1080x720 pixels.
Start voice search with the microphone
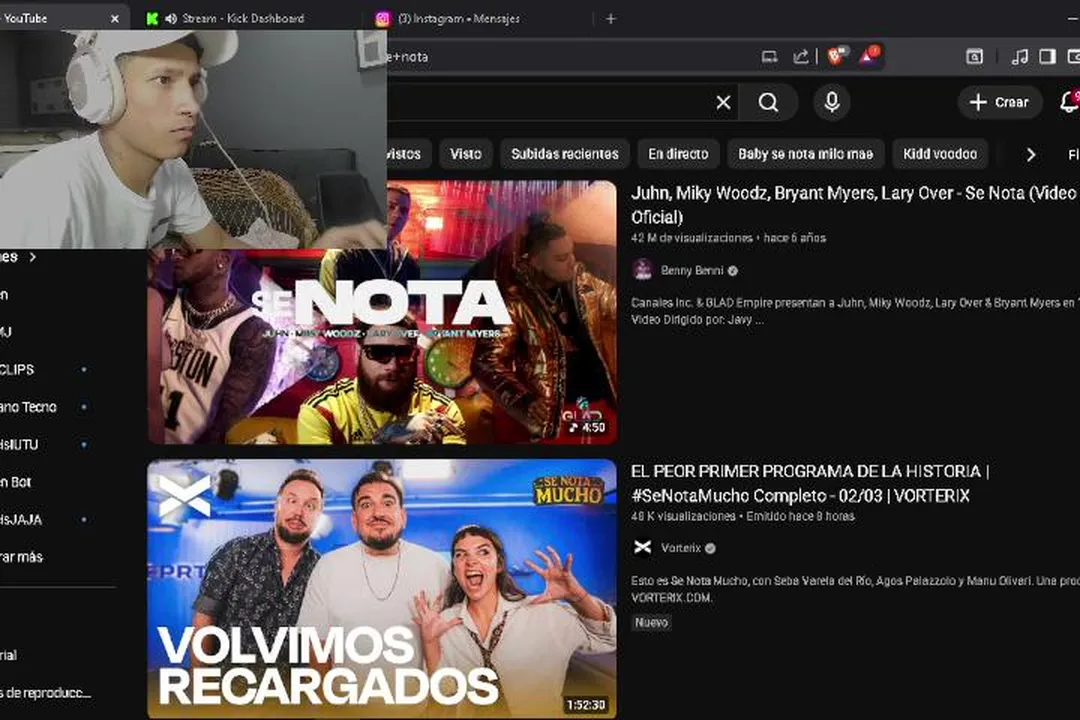point(832,103)
